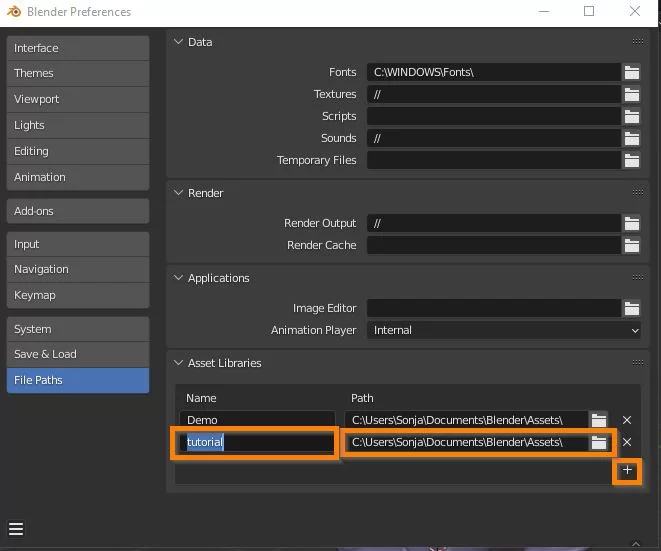
Task: Click the folder icon for the Fonts path
Action: pos(631,72)
